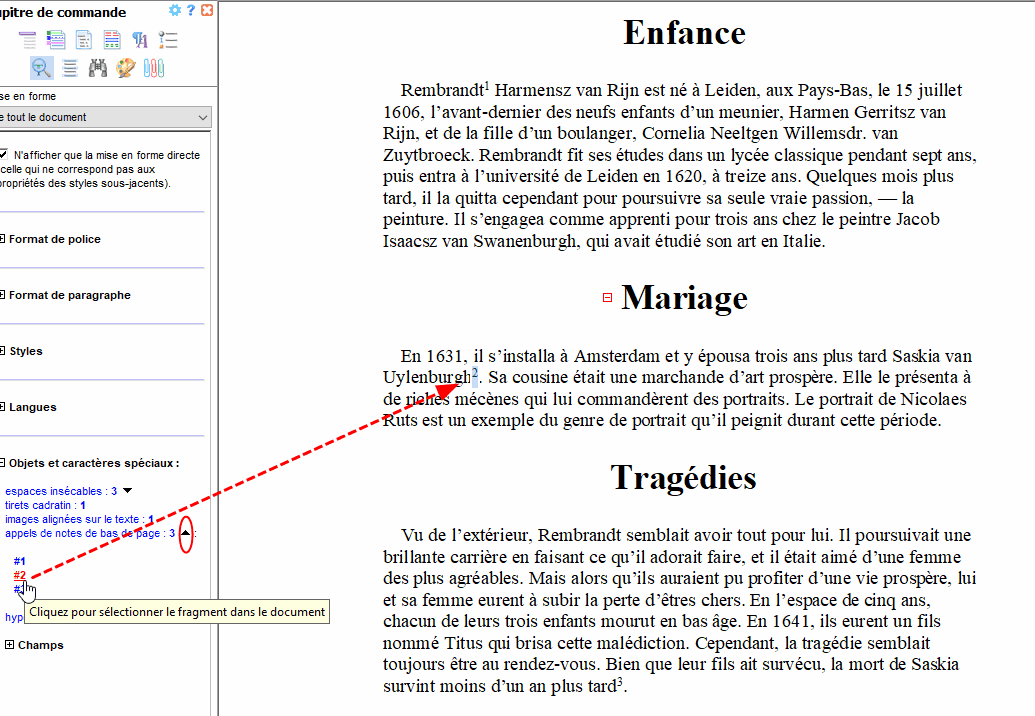Click the "Enfance" heading in the document
The height and width of the screenshot is (716, 1035).
(684, 33)
